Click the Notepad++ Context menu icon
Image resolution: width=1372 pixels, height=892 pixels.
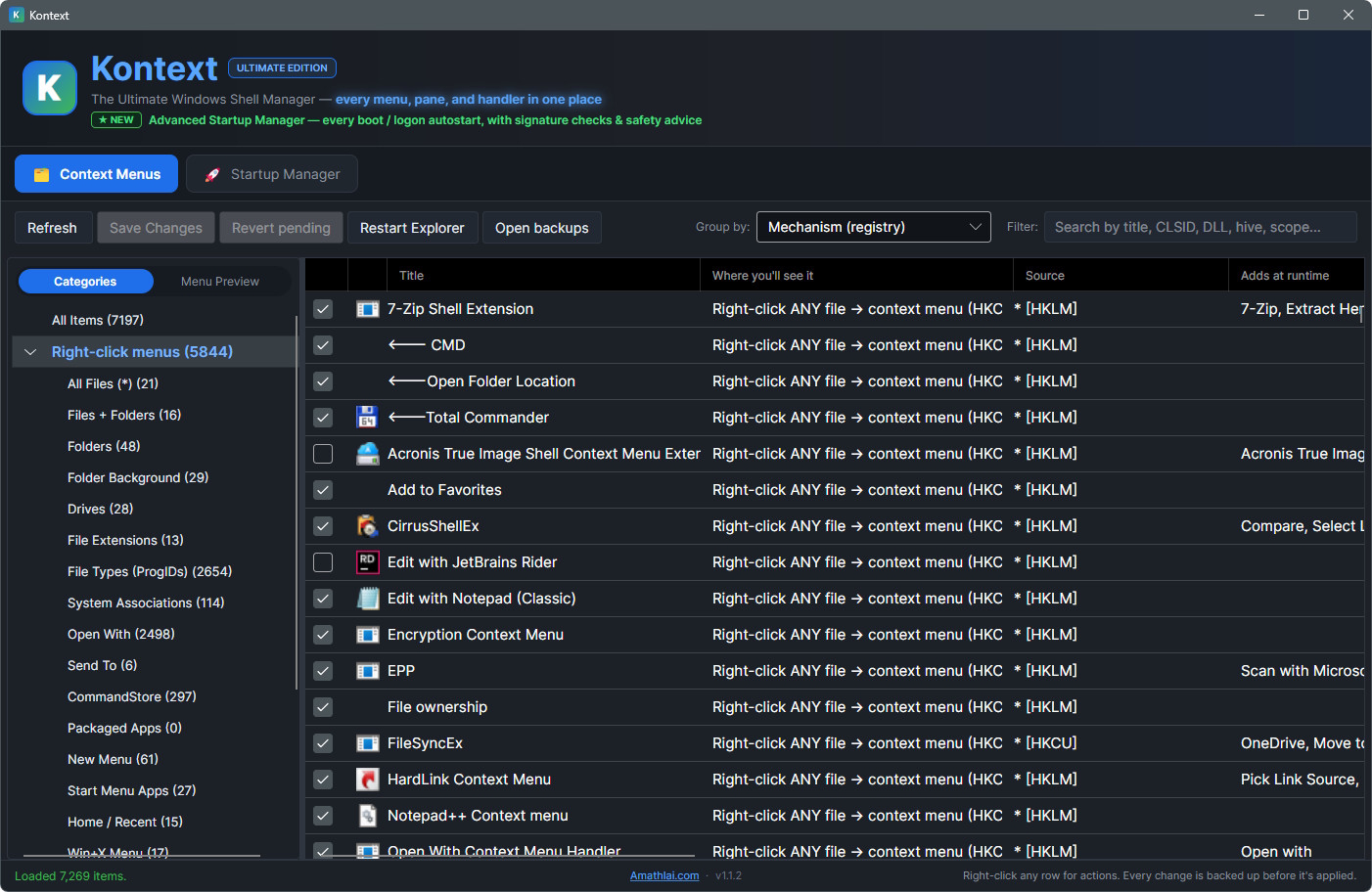(x=368, y=816)
